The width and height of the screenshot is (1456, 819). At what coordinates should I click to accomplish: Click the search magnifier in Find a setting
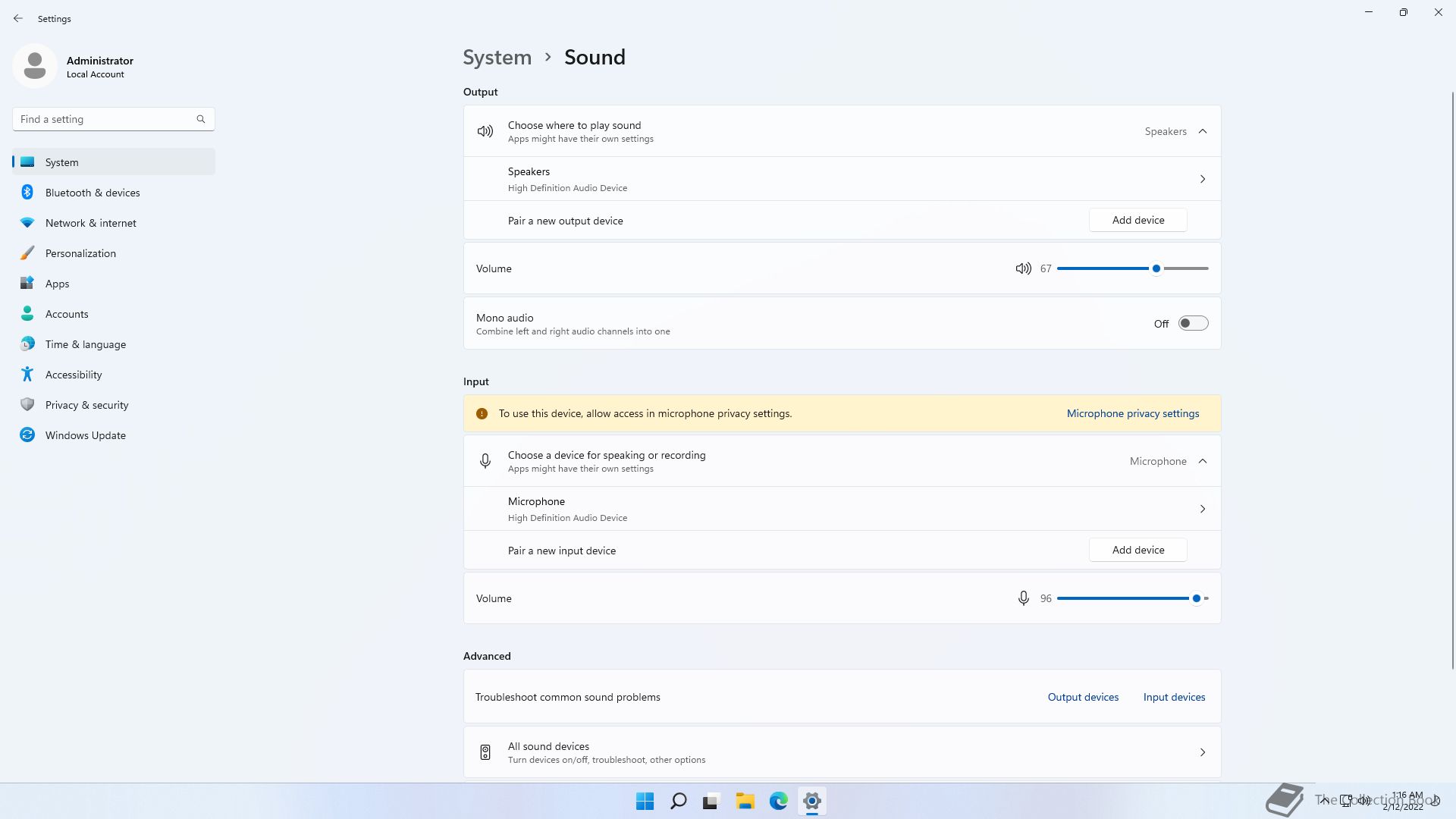201,119
